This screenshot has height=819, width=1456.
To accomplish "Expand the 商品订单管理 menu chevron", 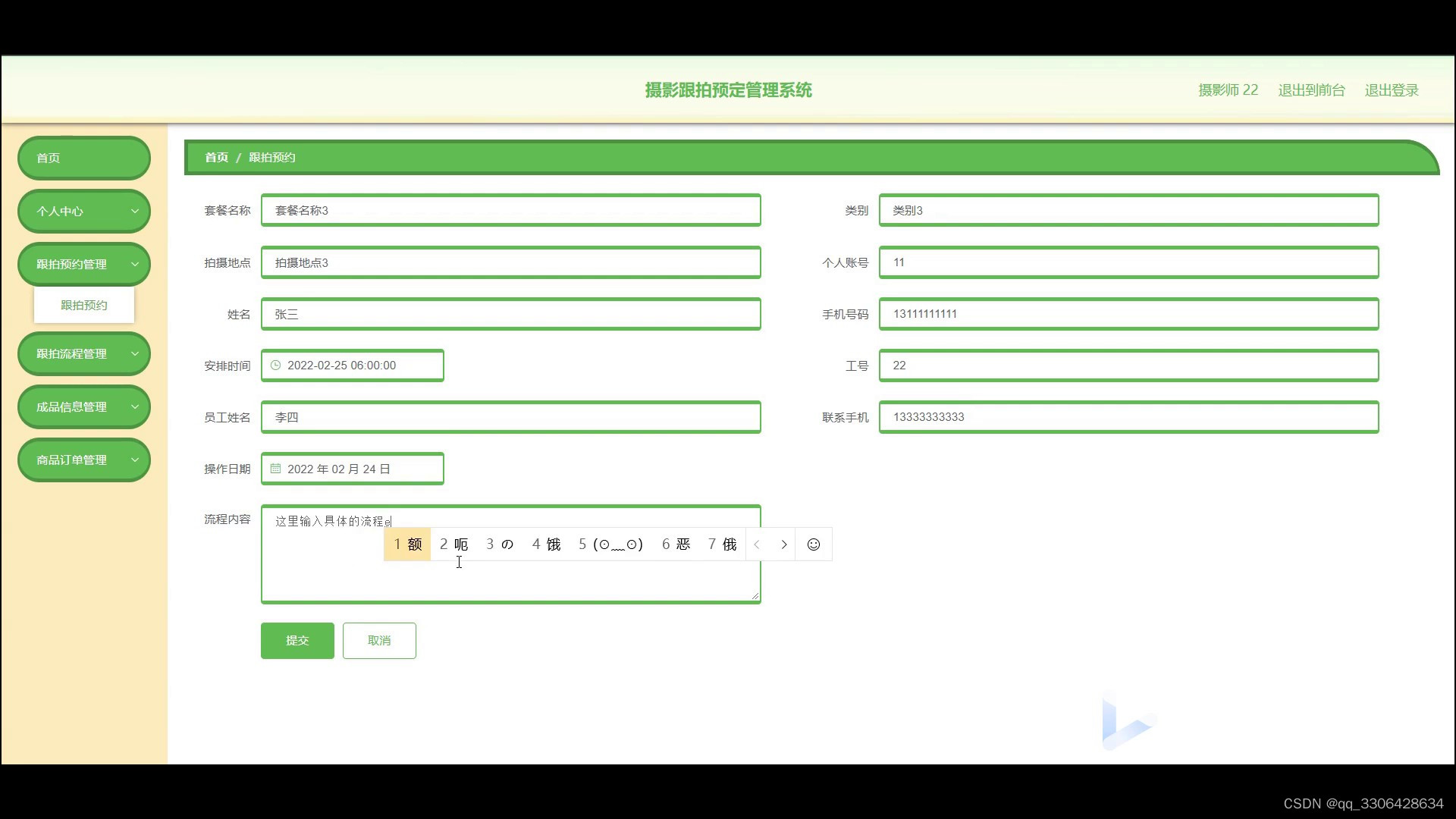I will (x=135, y=460).
